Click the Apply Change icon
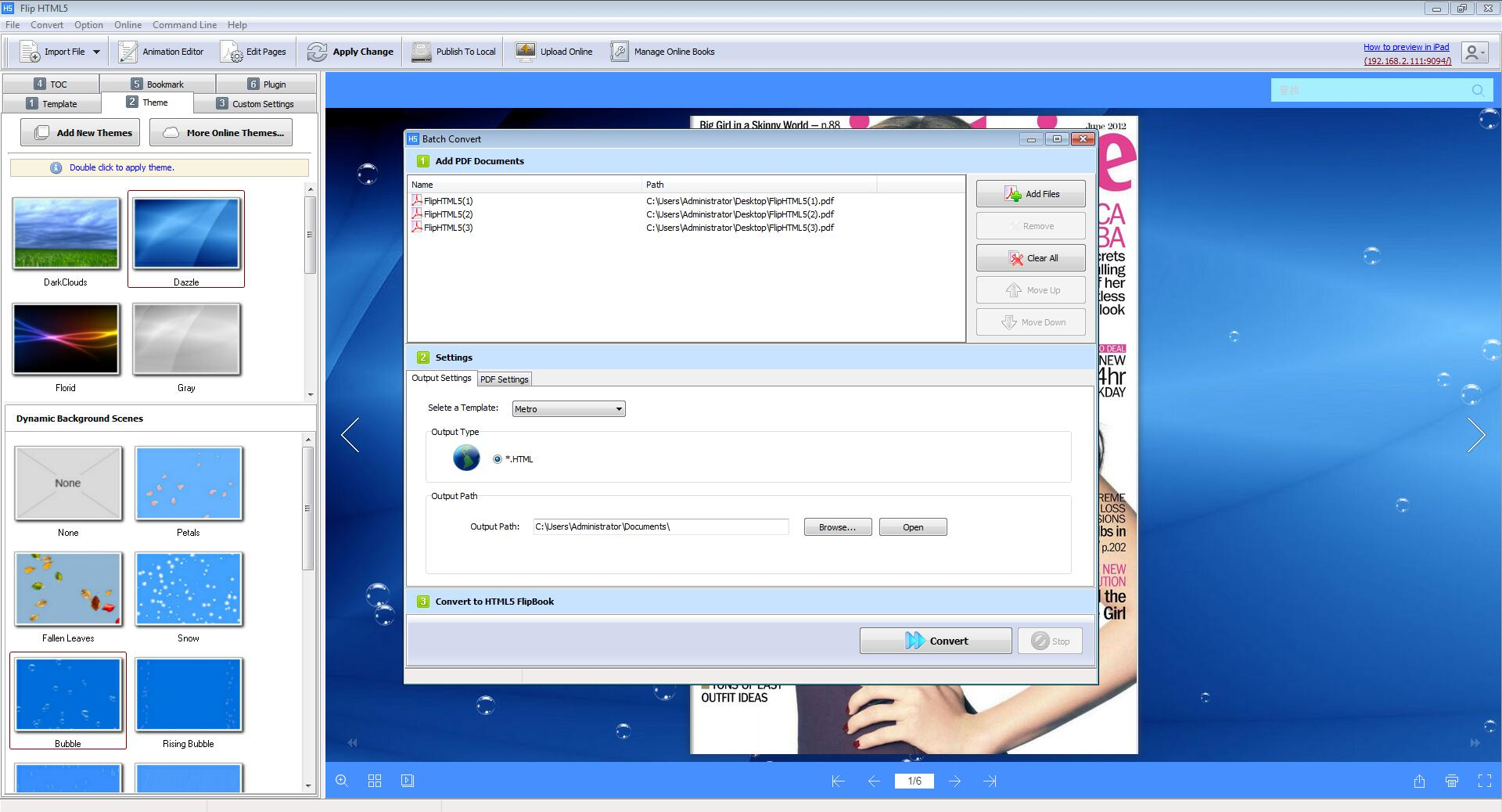Viewport: 1502px width, 812px height. 317,51
